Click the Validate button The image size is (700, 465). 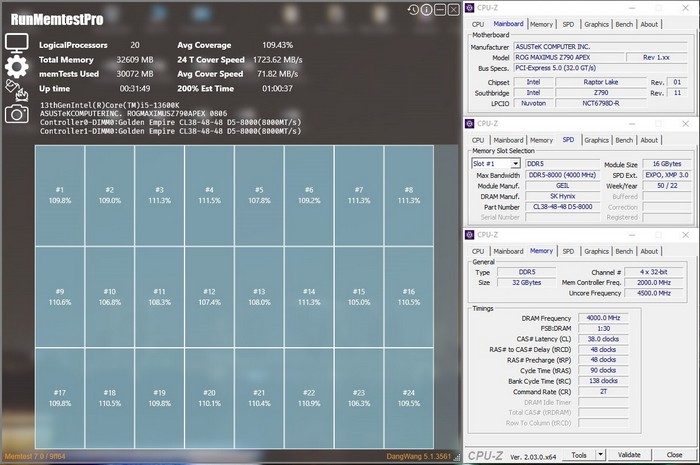[x=630, y=454]
